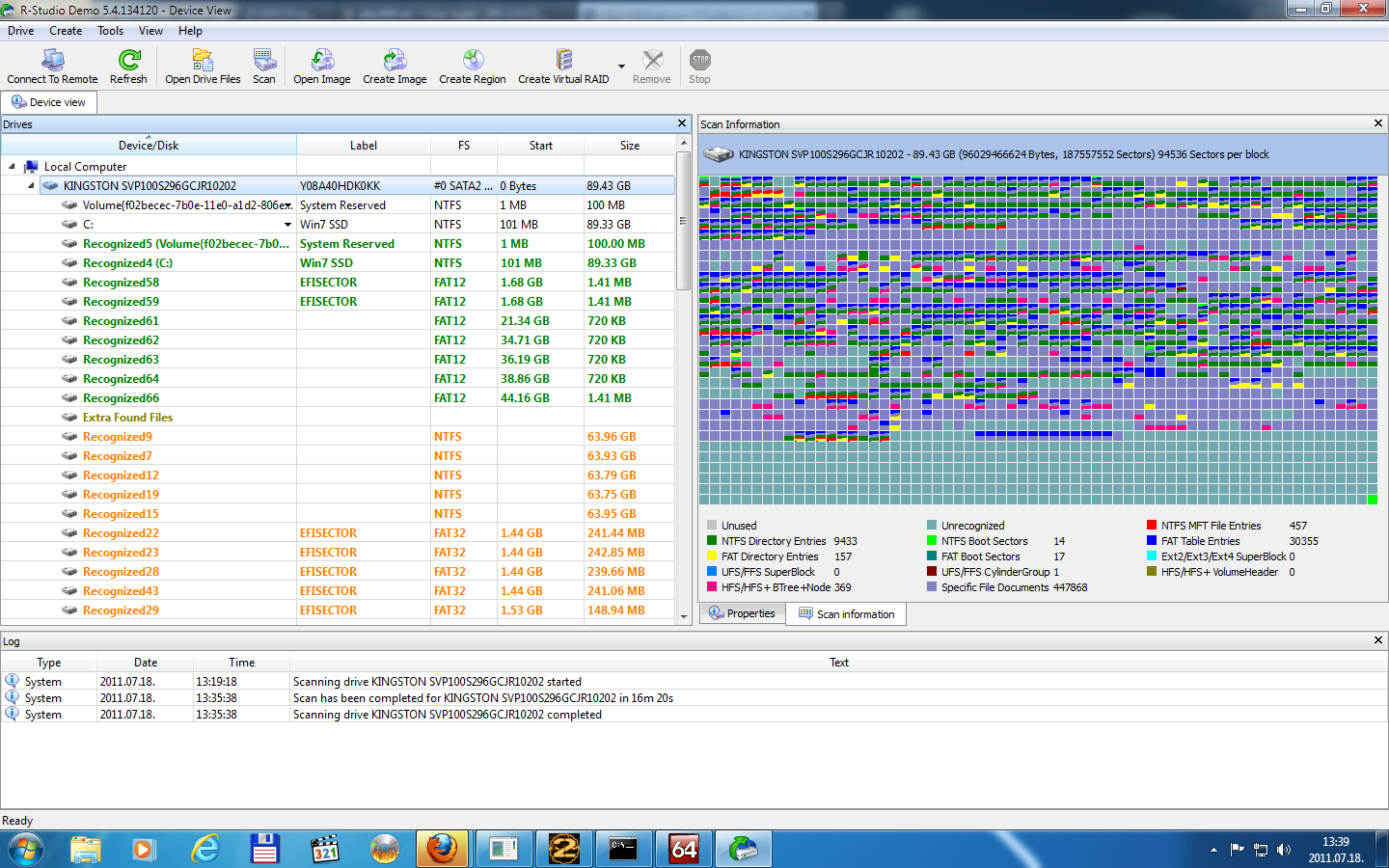Click the FAT Table Entries blue swatch
The height and width of the screenshot is (868, 1389).
tap(1152, 541)
